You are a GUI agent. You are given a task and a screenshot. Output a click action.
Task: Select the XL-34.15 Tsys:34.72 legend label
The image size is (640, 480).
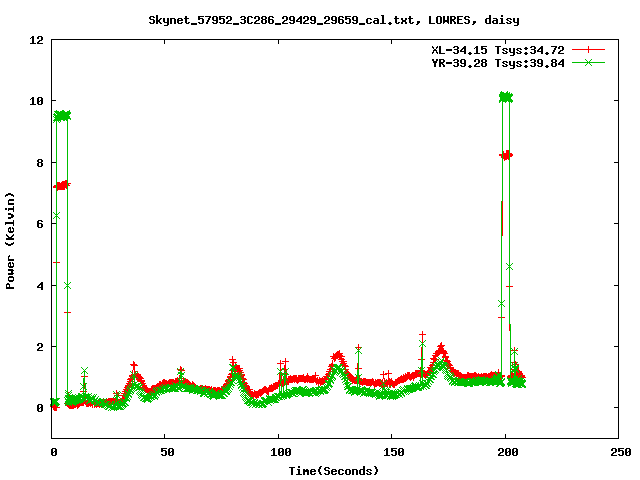pyautogui.click(x=498, y=50)
